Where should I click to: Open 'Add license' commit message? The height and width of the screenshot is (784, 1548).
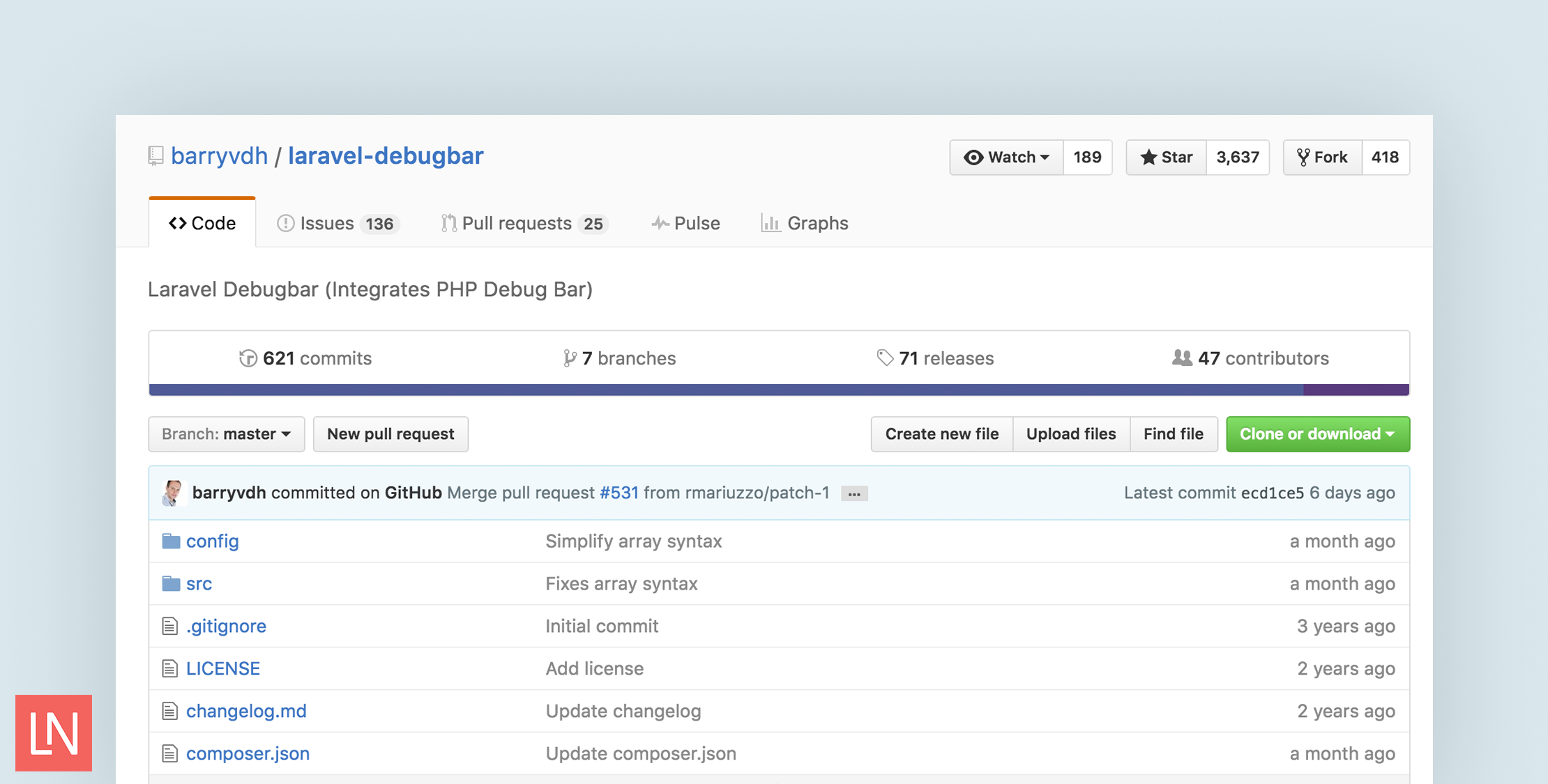pyautogui.click(x=595, y=669)
